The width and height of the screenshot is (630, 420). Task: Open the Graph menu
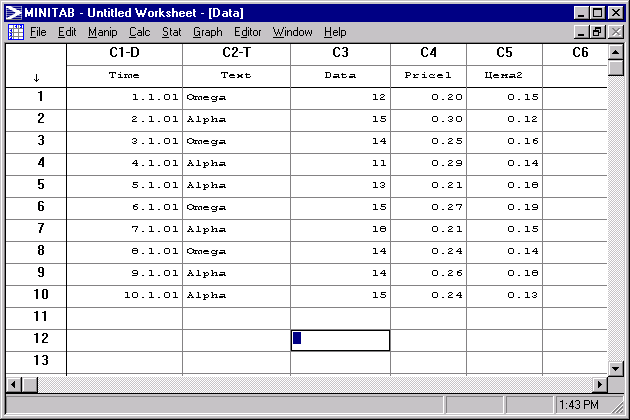tap(207, 32)
